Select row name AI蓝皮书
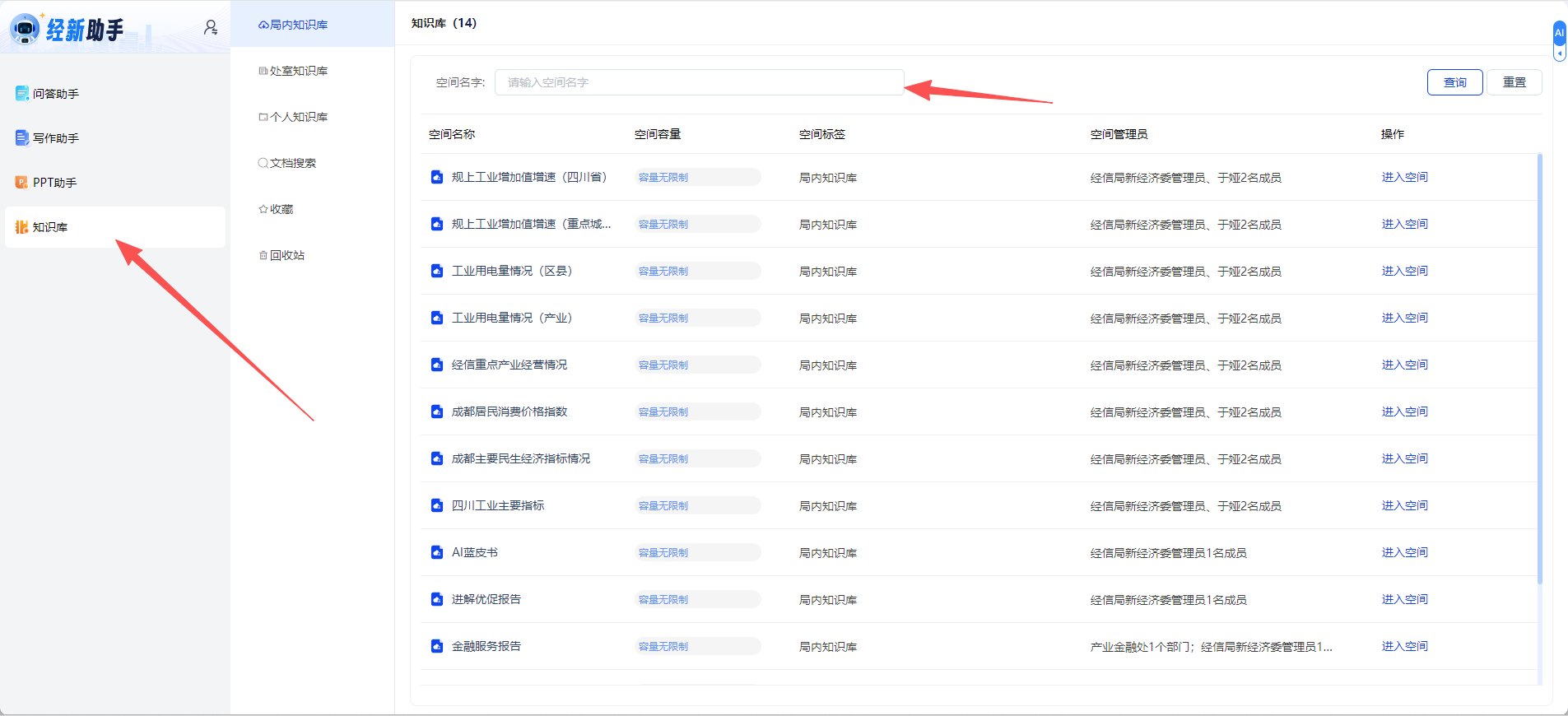The image size is (1568, 716). click(x=475, y=552)
